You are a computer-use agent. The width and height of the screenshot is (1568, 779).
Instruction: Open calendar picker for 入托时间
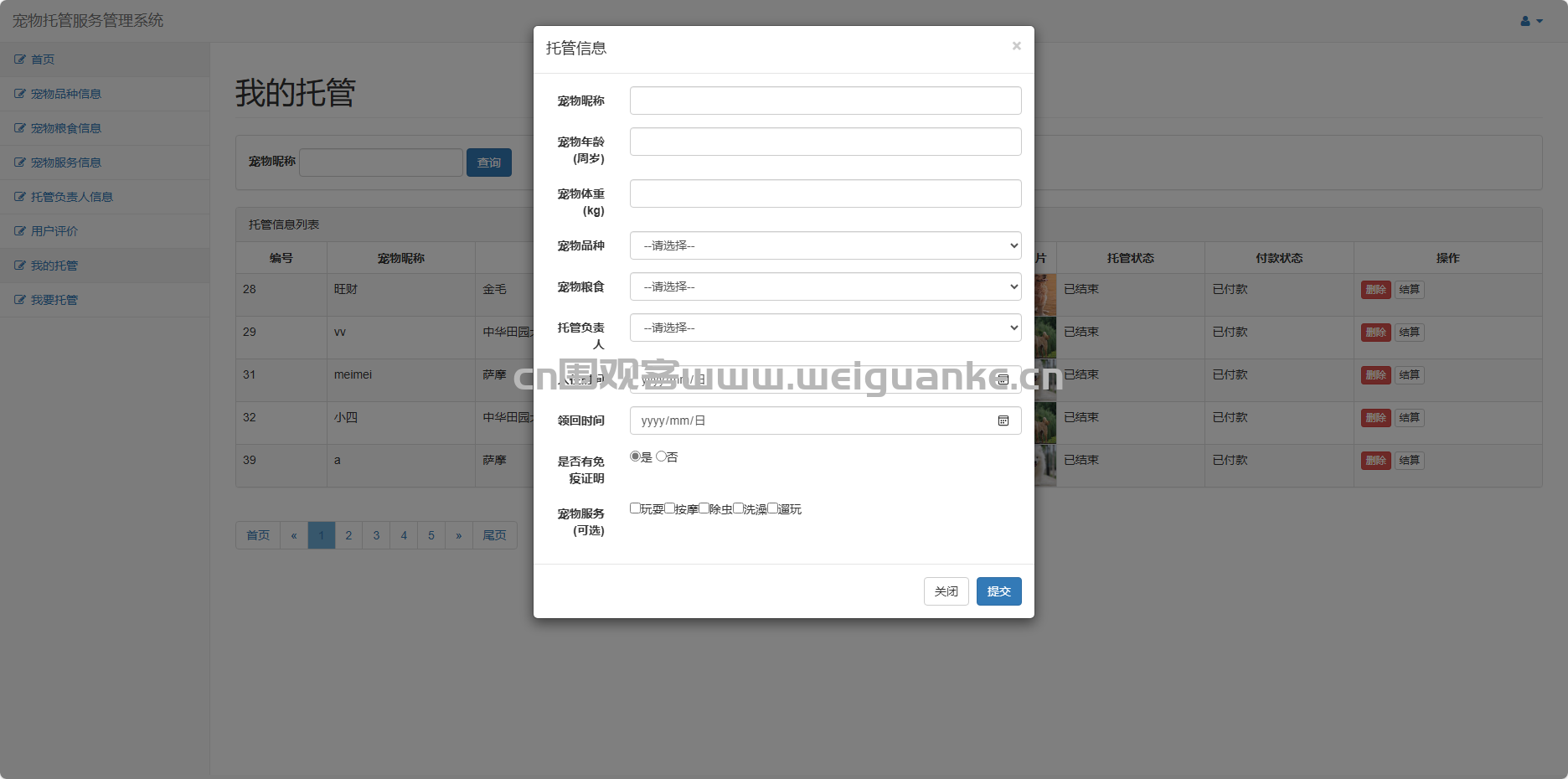coord(1003,379)
